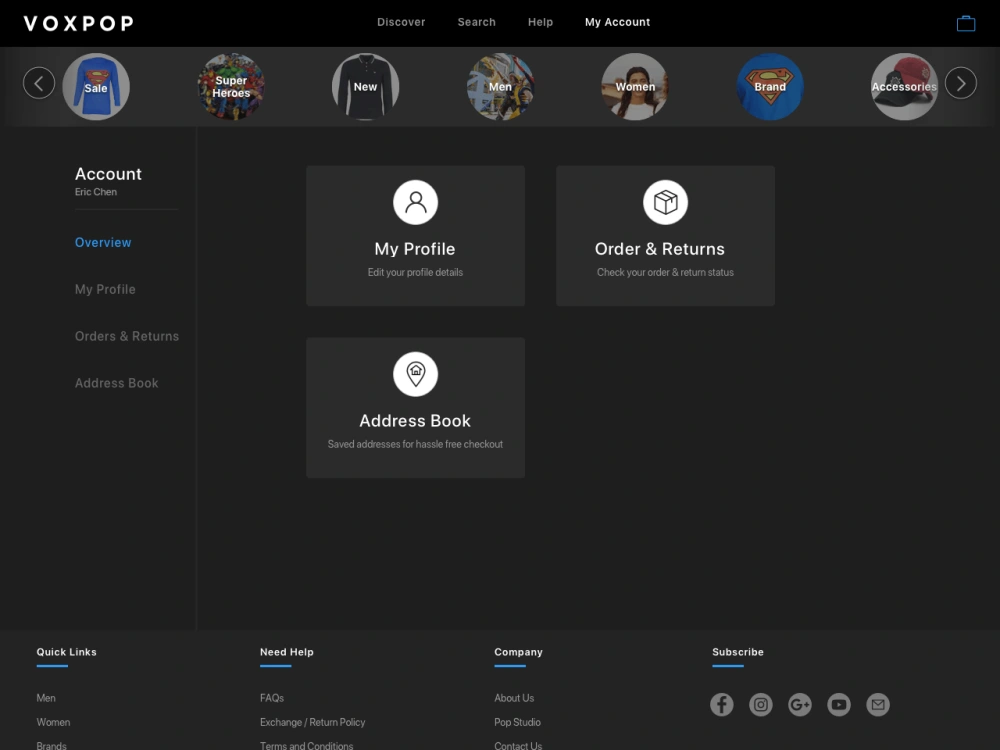The height and width of the screenshot is (750, 1000).
Task: Click the VOXPOP logo
Action: [x=79, y=24]
